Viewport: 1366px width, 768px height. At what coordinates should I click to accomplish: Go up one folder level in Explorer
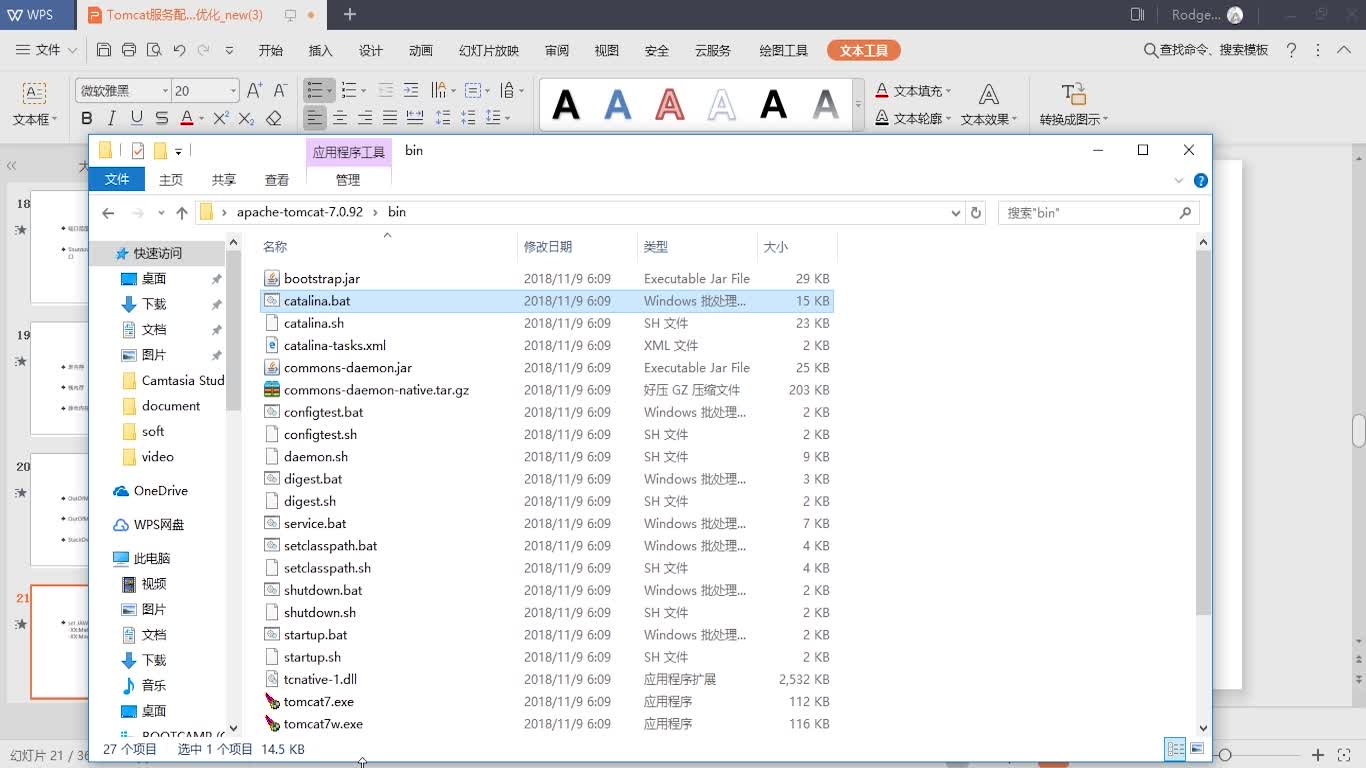(x=182, y=212)
